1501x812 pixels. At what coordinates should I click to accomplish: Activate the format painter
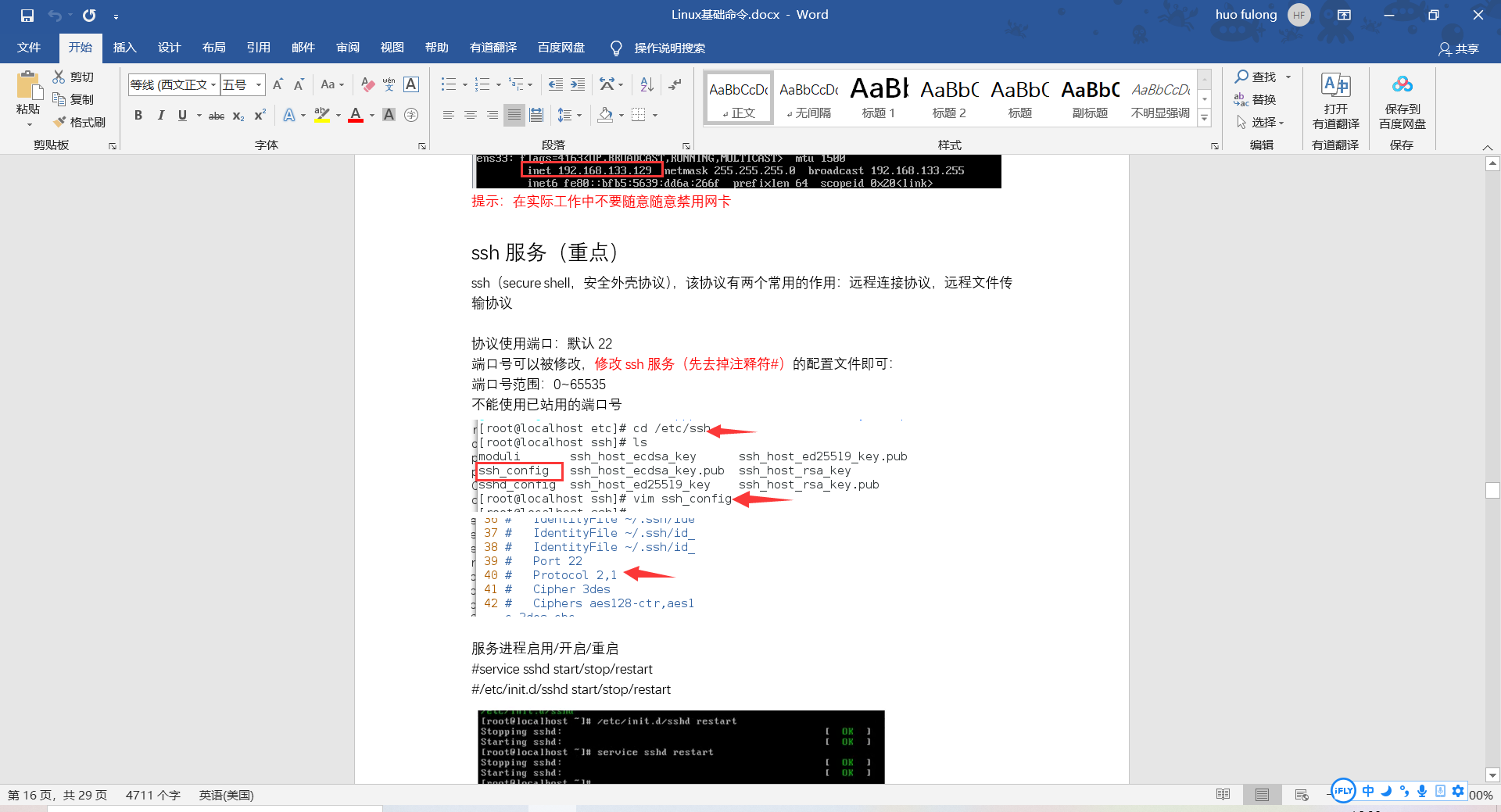81,121
